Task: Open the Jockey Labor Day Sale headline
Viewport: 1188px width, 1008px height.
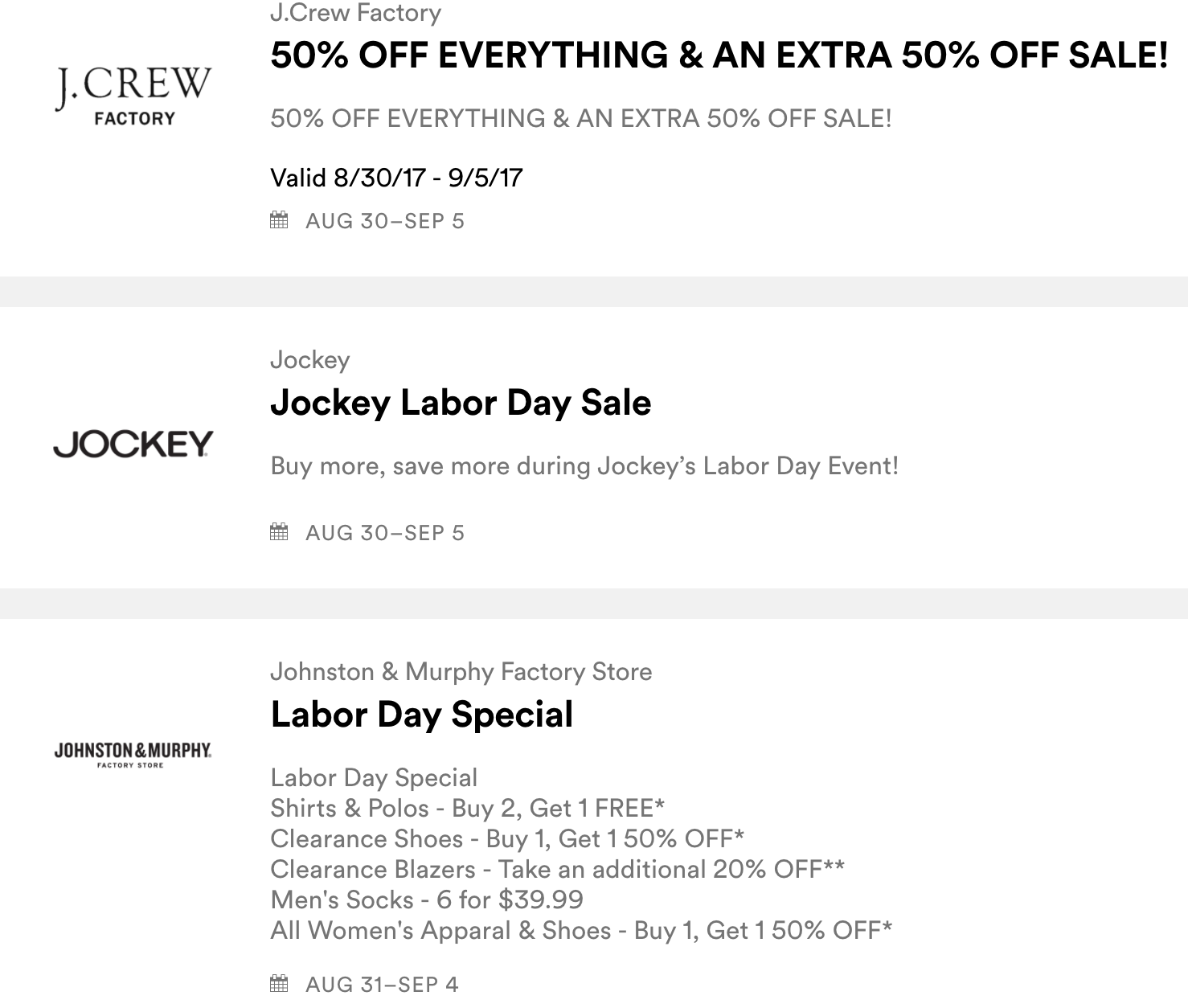Action: (x=461, y=403)
